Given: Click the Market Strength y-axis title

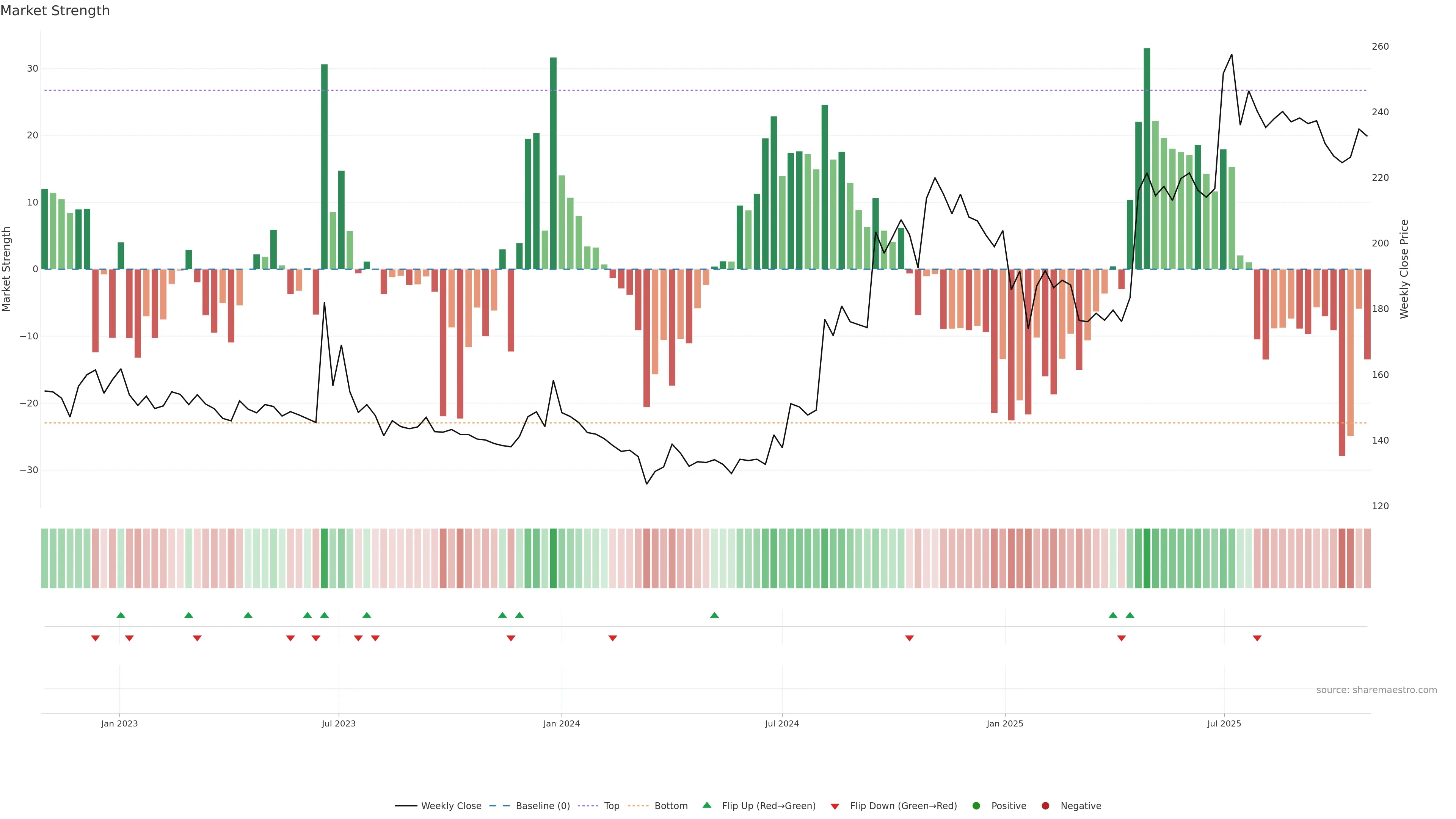Looking at the screenshot, I should (x=7, y=269).
